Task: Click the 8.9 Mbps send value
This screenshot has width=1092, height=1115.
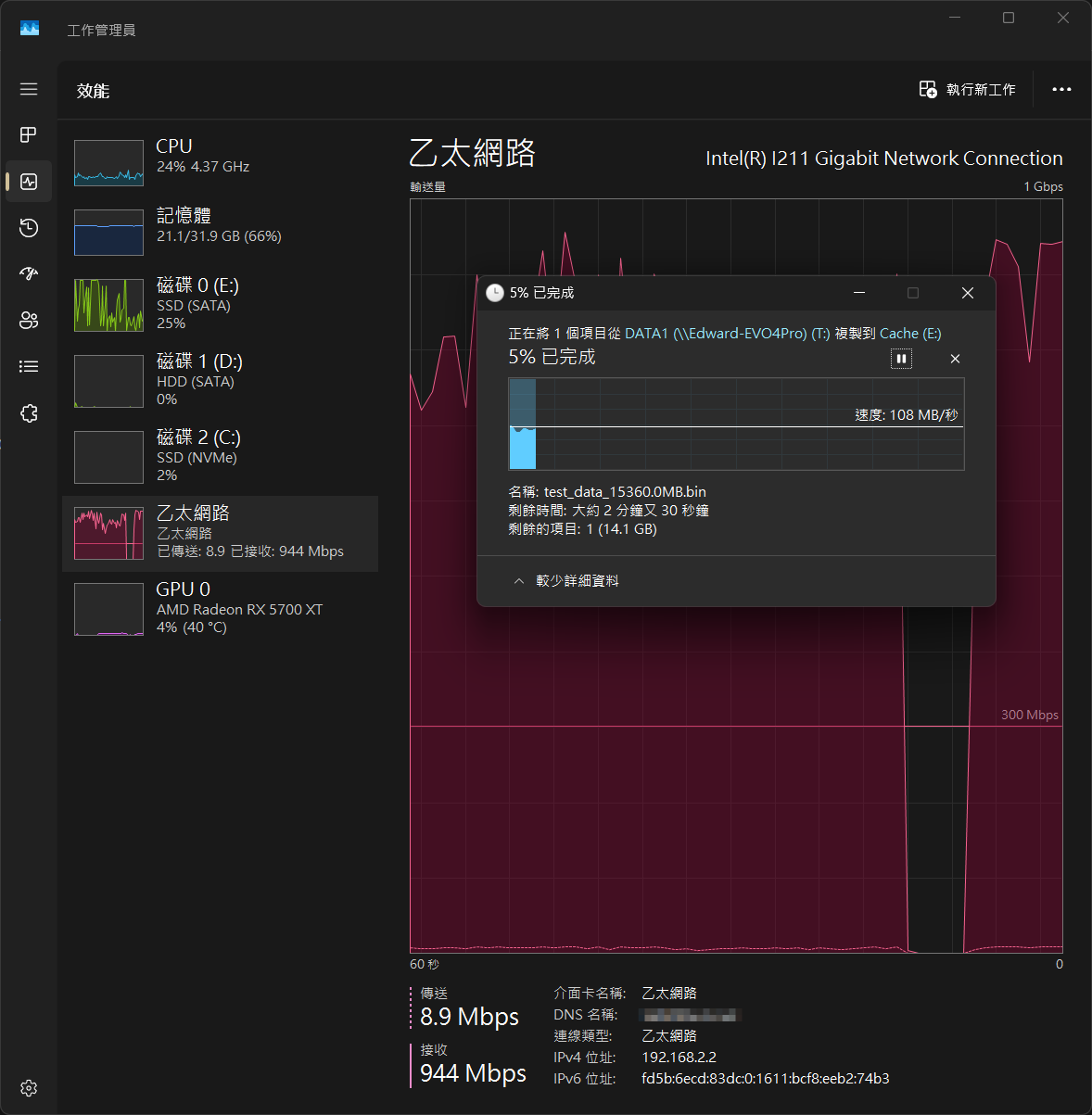Action: click(469, 1017)
